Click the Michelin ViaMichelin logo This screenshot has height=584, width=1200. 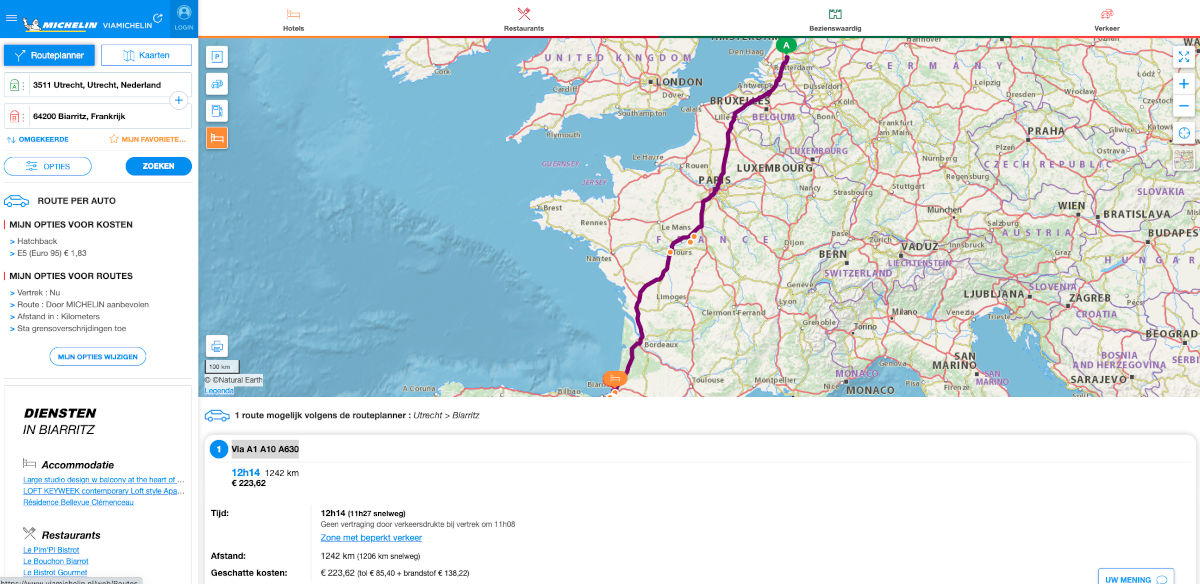point(88,23)
